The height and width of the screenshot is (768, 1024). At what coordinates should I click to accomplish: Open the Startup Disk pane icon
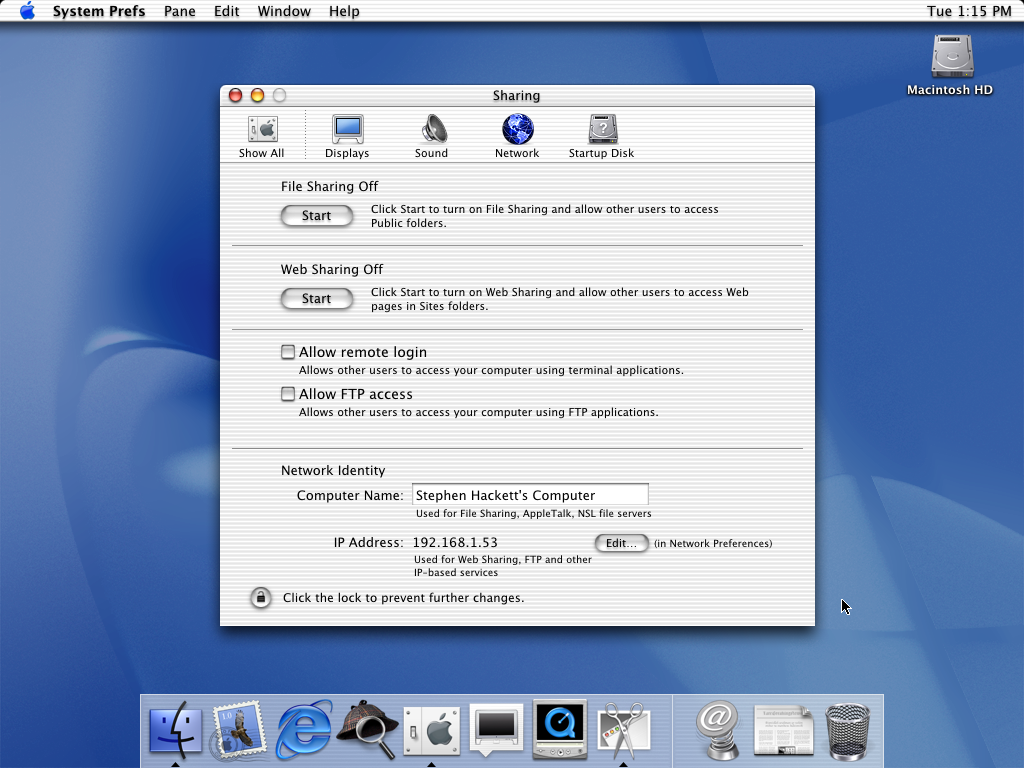coord(601,136)
